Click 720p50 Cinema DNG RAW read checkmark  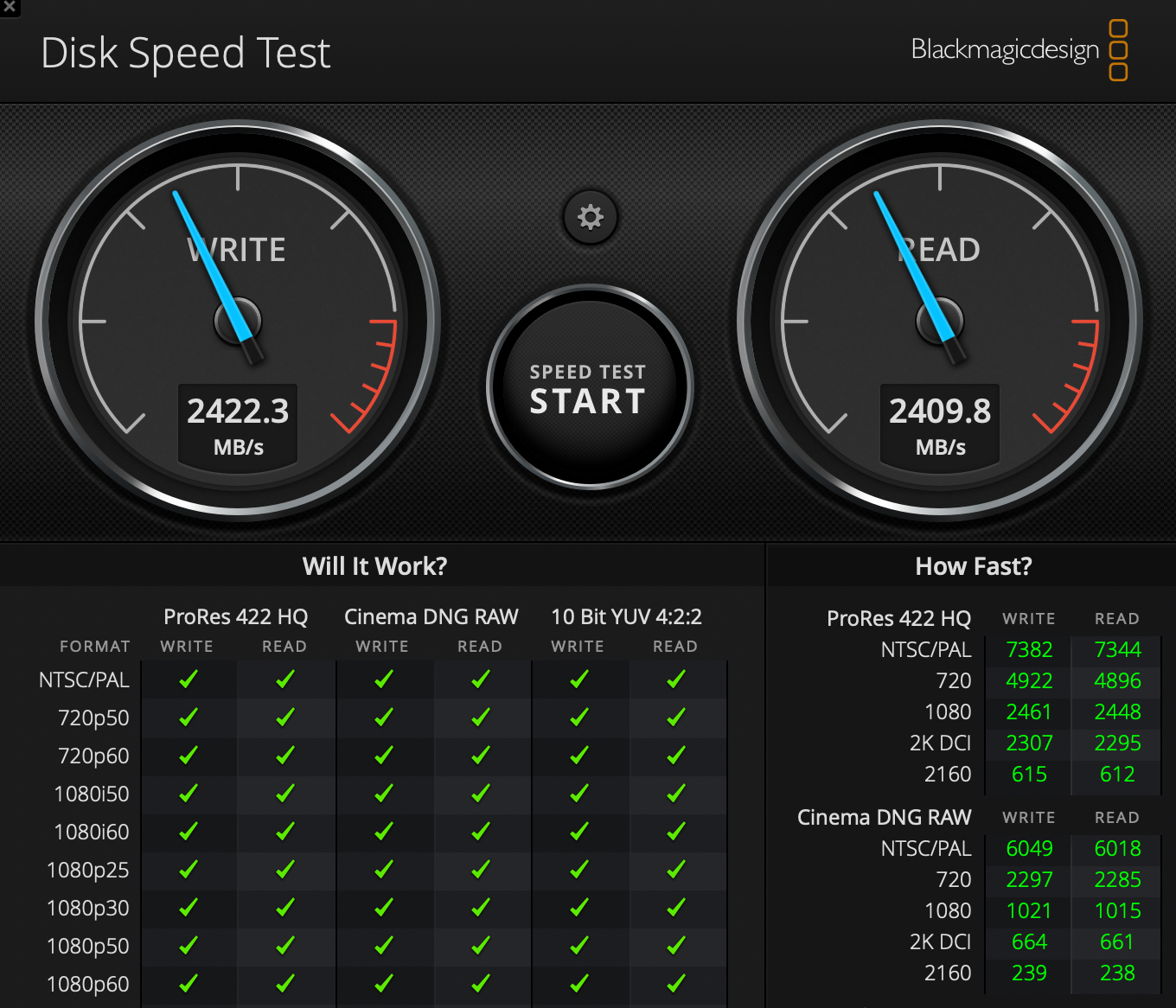(x=480, y=718)
